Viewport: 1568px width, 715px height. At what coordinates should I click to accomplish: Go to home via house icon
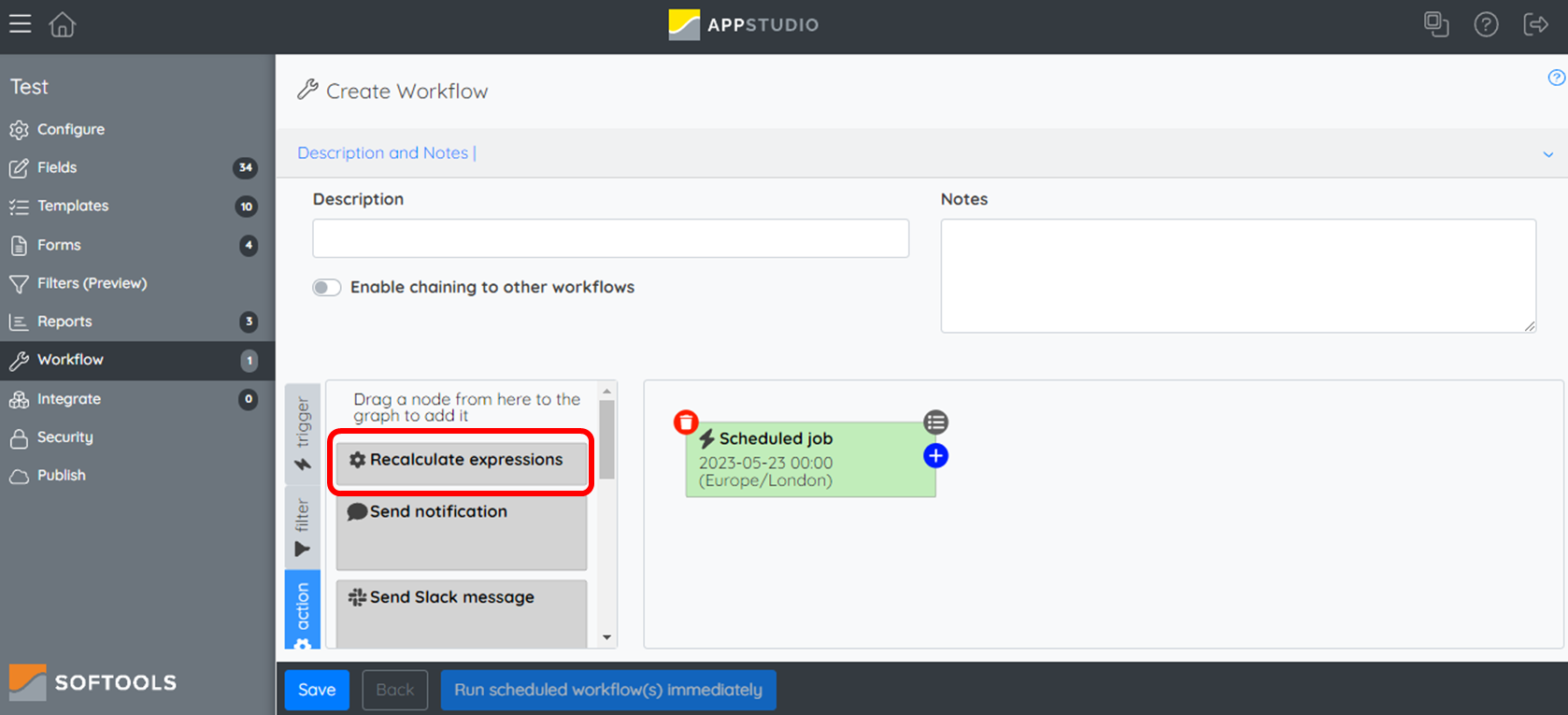tap(63, 24)
